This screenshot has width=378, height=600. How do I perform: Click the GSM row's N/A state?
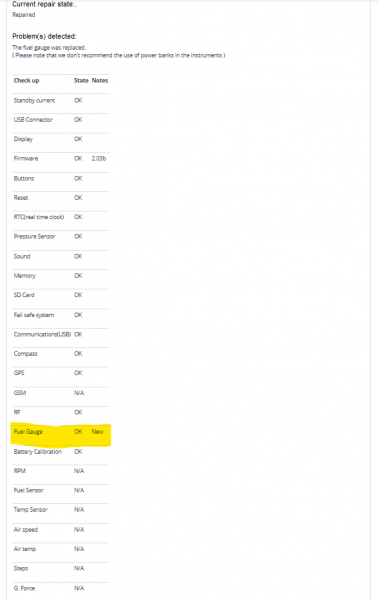pos(79,393)
